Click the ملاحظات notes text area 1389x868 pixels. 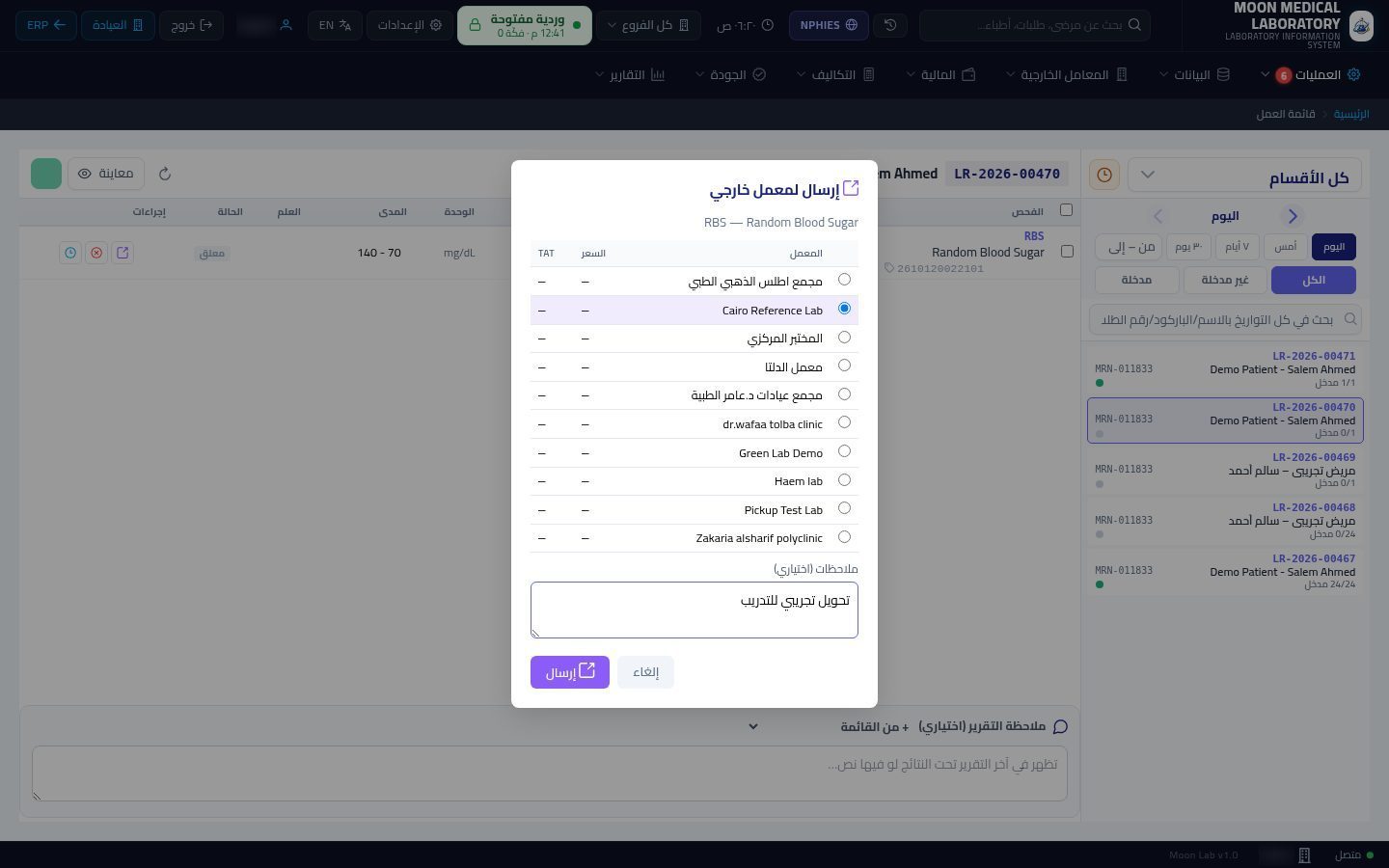click(x=694, y=610)
